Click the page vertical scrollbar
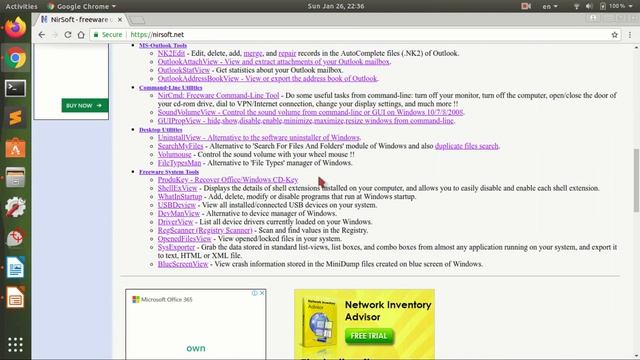The width and height of the screenshot is (640, 360). pos(636,180)
